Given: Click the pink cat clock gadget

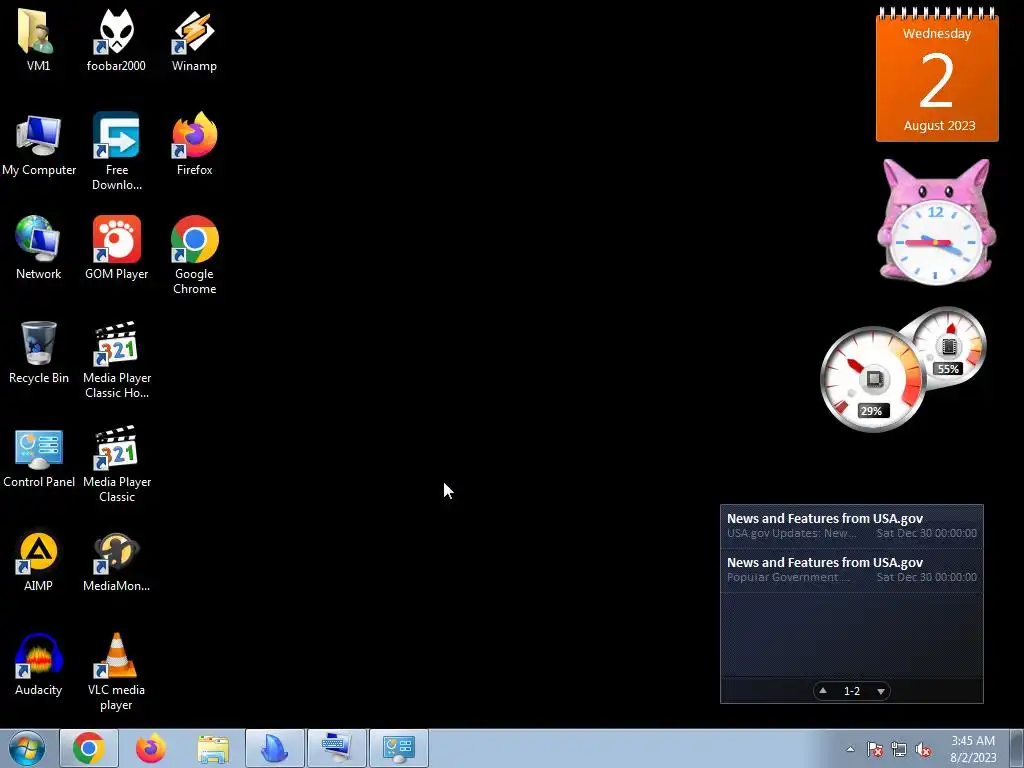Looking at the screenshot, I should pyautogui.click(x=936, y=222).
